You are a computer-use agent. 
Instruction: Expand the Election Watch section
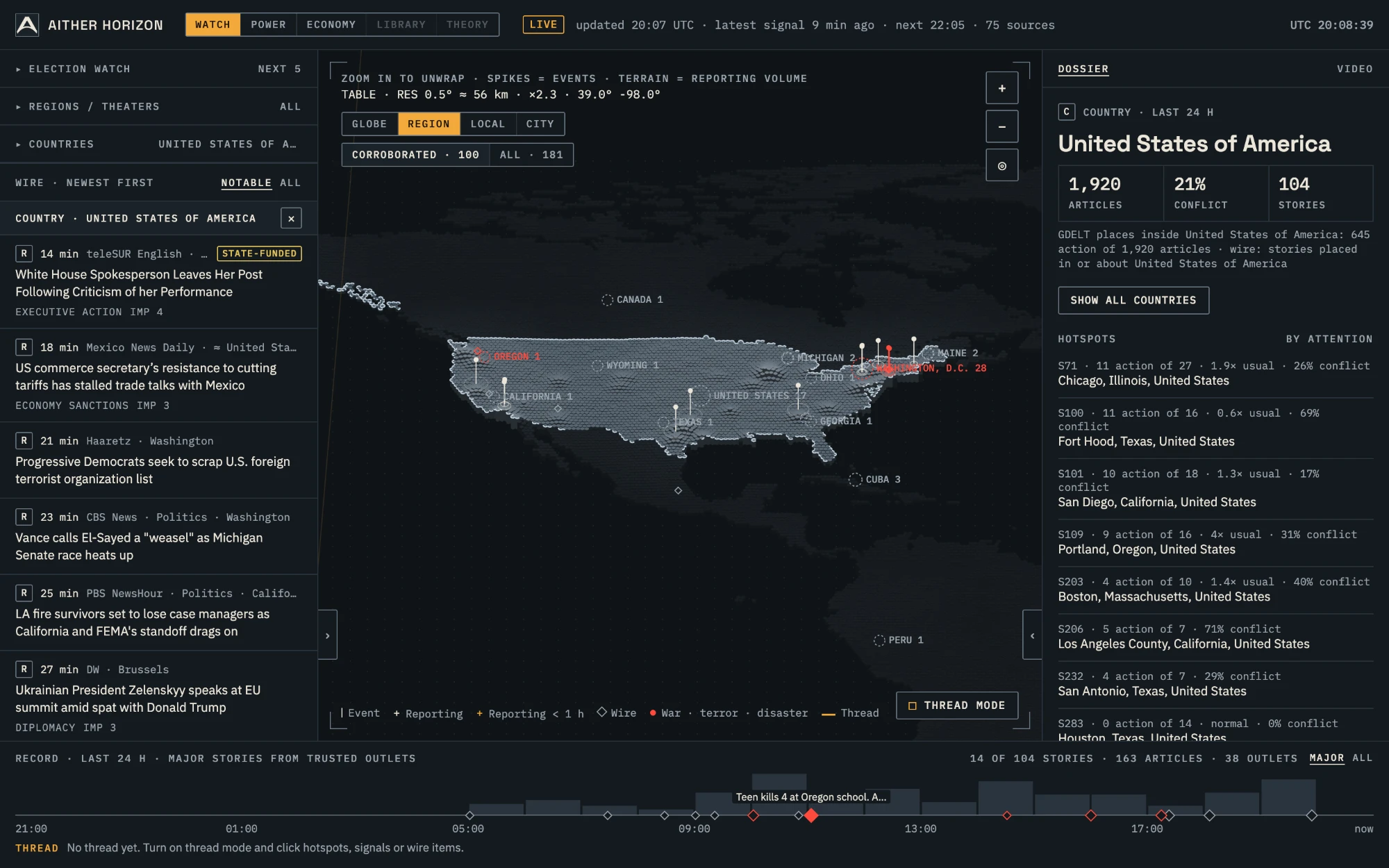tap(158, 69)
